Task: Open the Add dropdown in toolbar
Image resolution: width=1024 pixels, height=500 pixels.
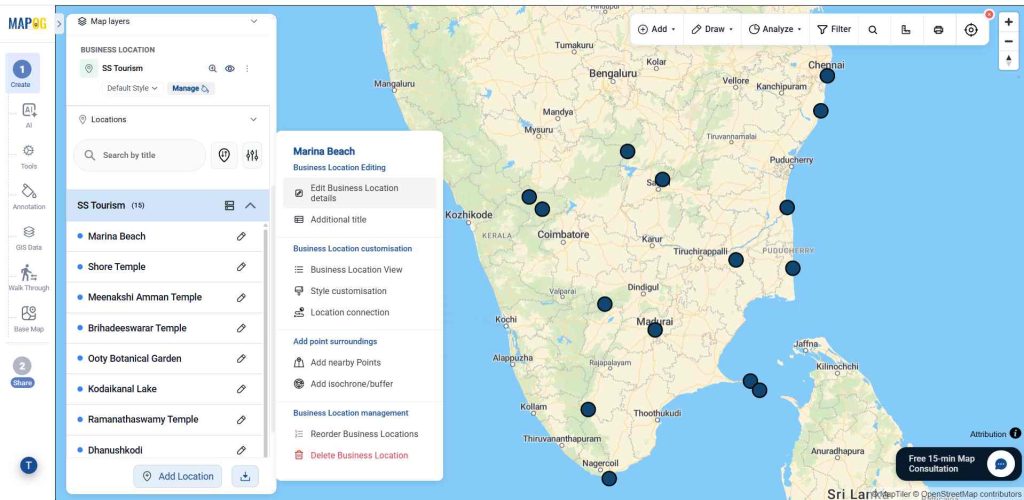Action: point(656,29)
